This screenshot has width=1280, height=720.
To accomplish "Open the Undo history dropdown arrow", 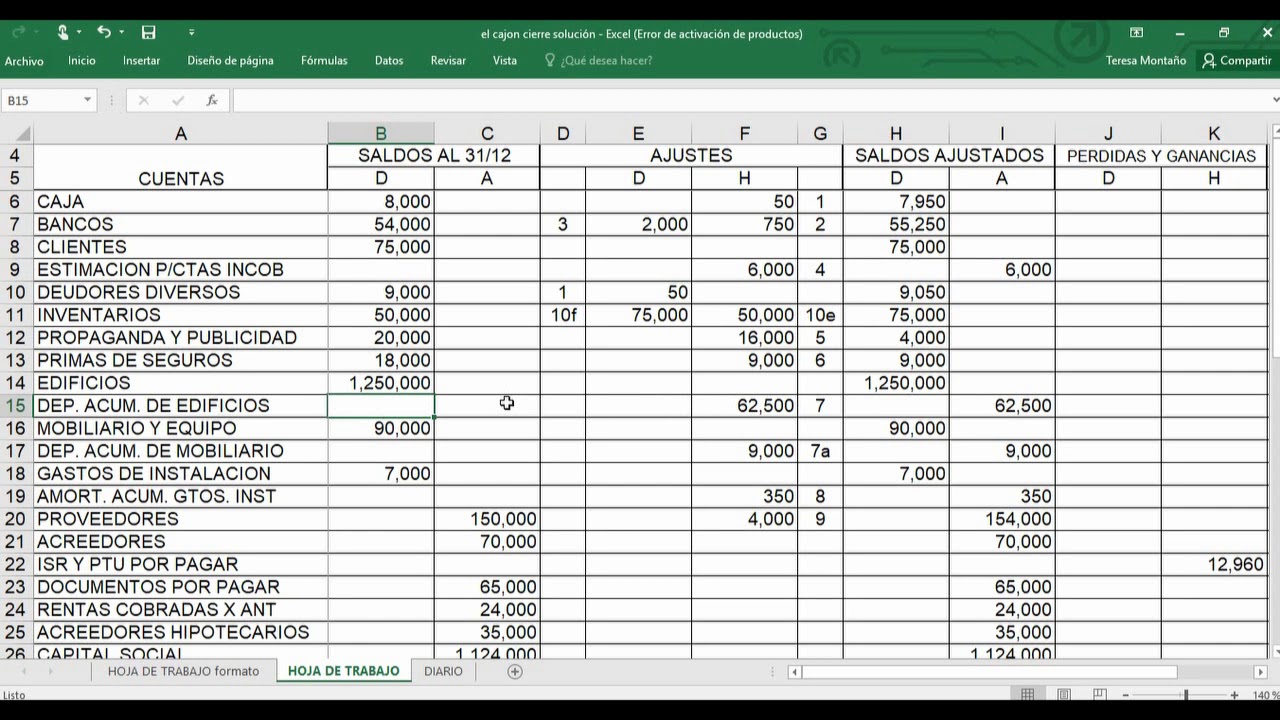I will 122,33.
